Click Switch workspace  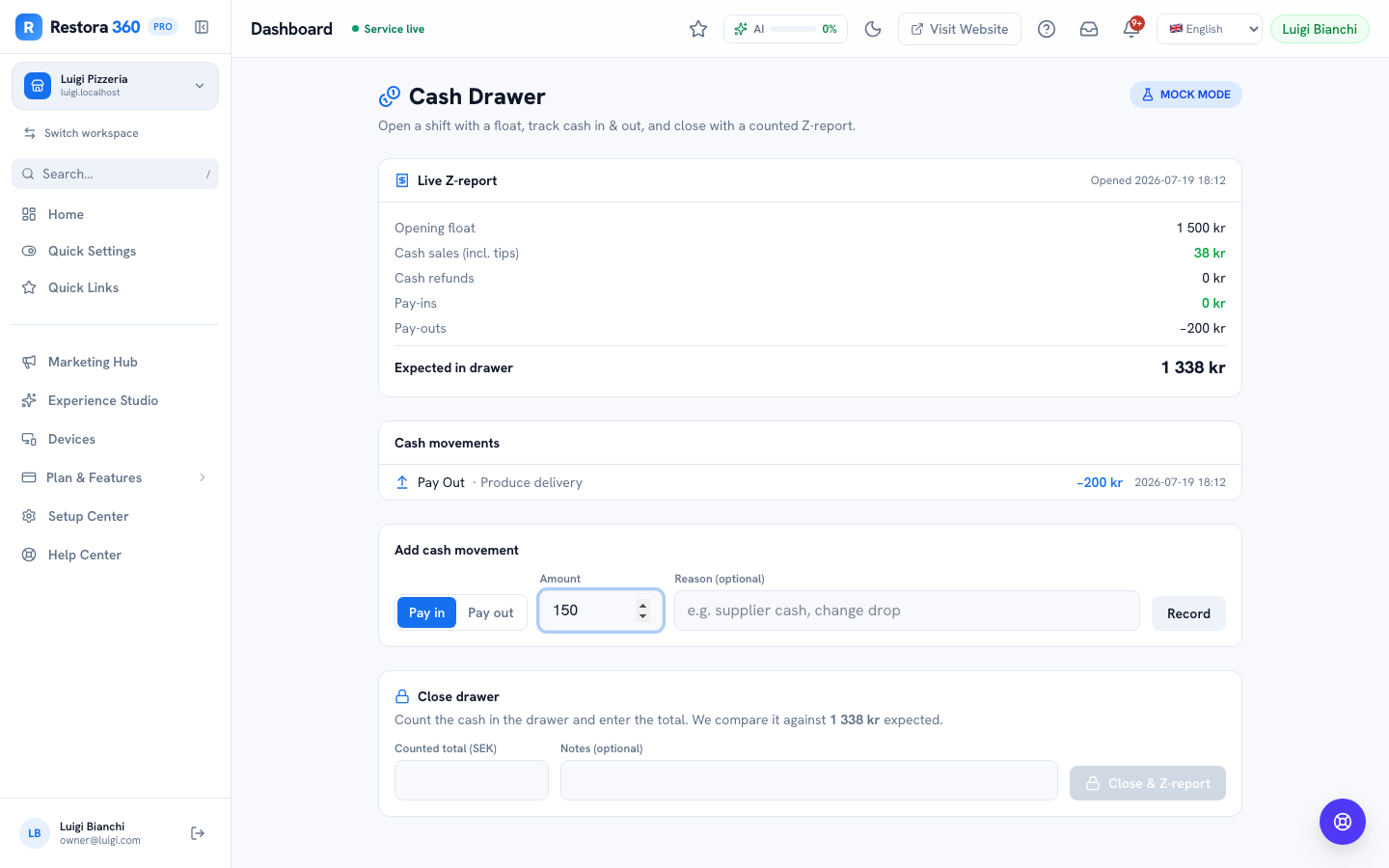[81, 133]
